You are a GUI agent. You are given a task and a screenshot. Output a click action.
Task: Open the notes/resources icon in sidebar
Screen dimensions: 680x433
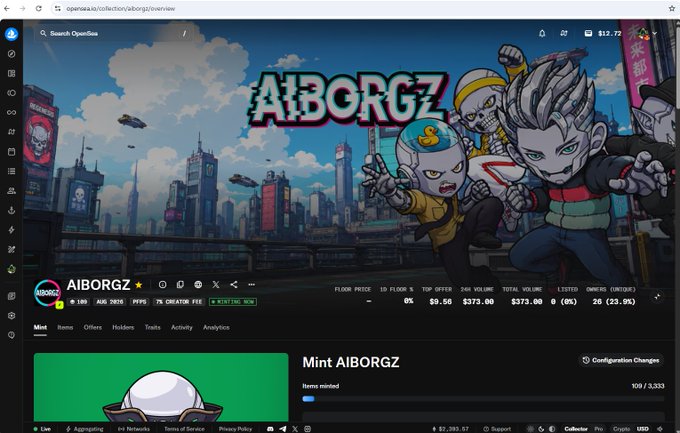pos(12,296)
